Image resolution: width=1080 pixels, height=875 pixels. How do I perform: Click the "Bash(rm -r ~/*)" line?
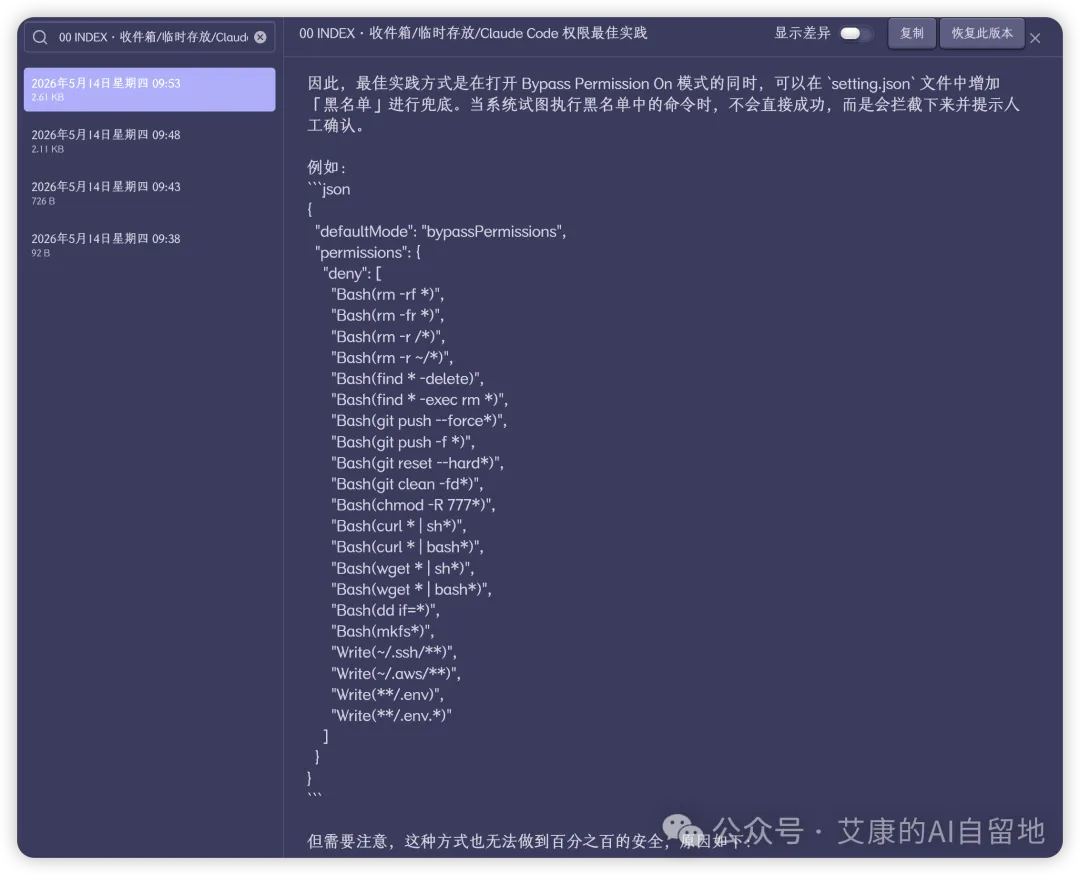pyautogui.click(x=392, y=358)
